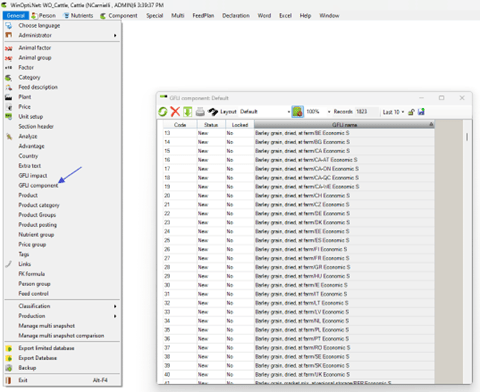
Task: Open the 100% zoom dropdown
Action: [x=329, y=112]
